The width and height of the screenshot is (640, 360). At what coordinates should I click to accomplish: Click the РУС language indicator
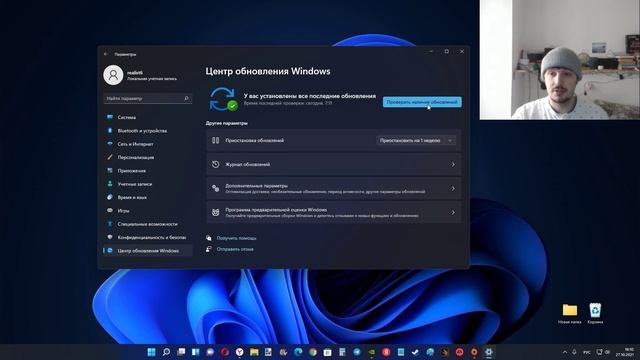[x=587, y=352]
